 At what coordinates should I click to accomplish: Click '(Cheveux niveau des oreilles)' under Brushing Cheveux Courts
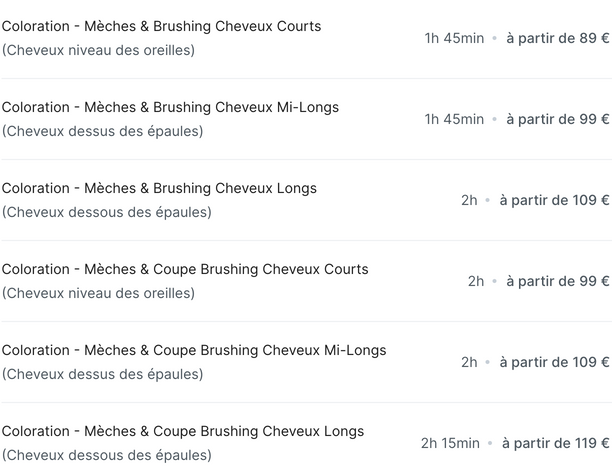coord(98,50)
